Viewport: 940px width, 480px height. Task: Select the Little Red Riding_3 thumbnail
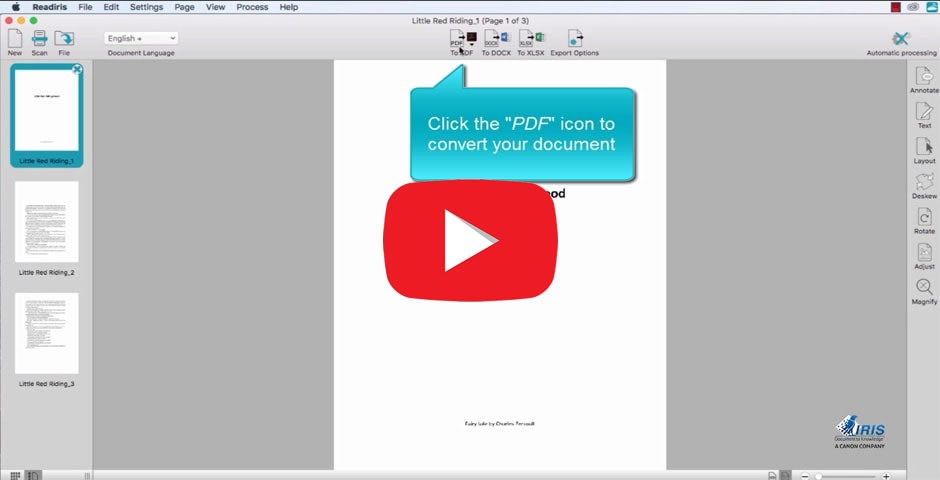[x=47, y=333]
